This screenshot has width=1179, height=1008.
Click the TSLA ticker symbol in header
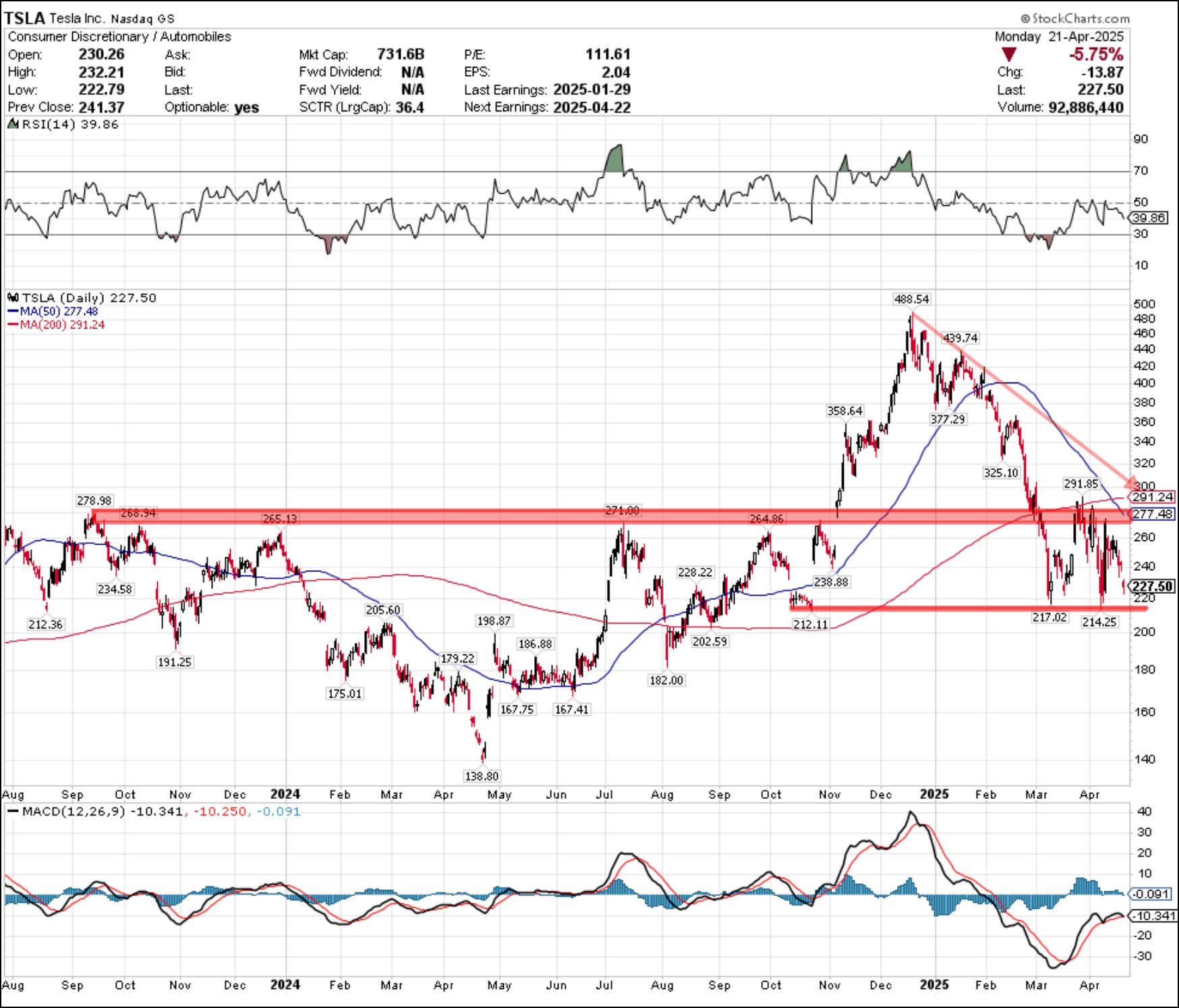point(24,18)
